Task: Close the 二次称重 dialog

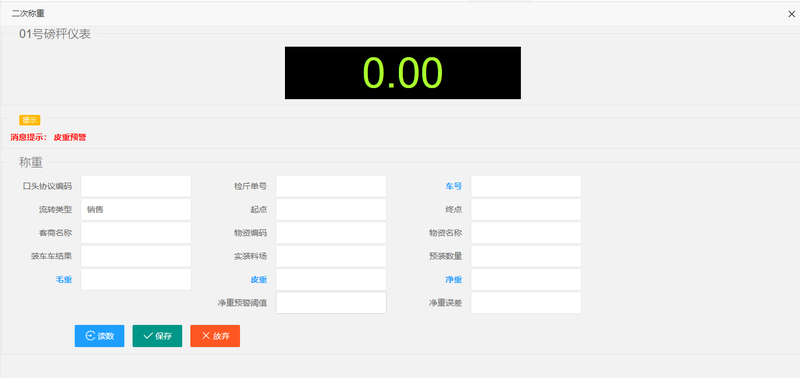Action: tap(791, 14)
